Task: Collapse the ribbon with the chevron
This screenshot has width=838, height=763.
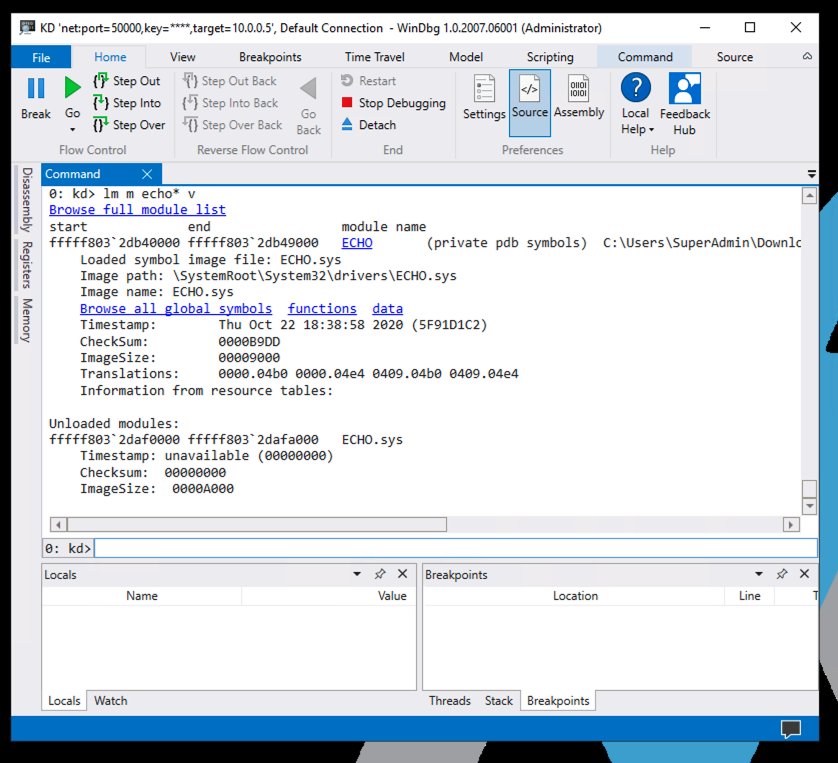Action: [x=808, y=57]
